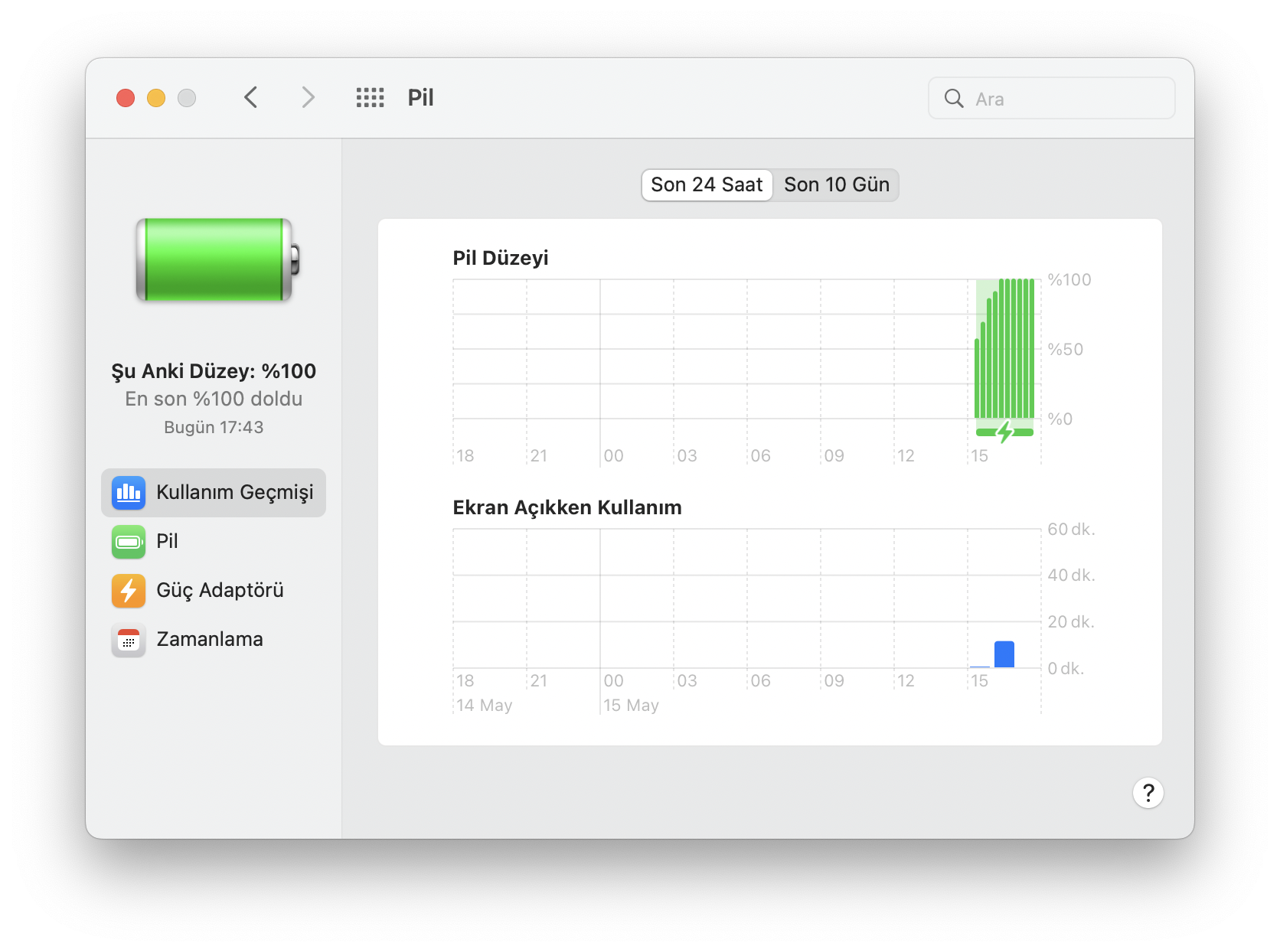Switch to Son 10 Gün view
This screenshot has height=952, width=1280.
click(x=837, y=184)
